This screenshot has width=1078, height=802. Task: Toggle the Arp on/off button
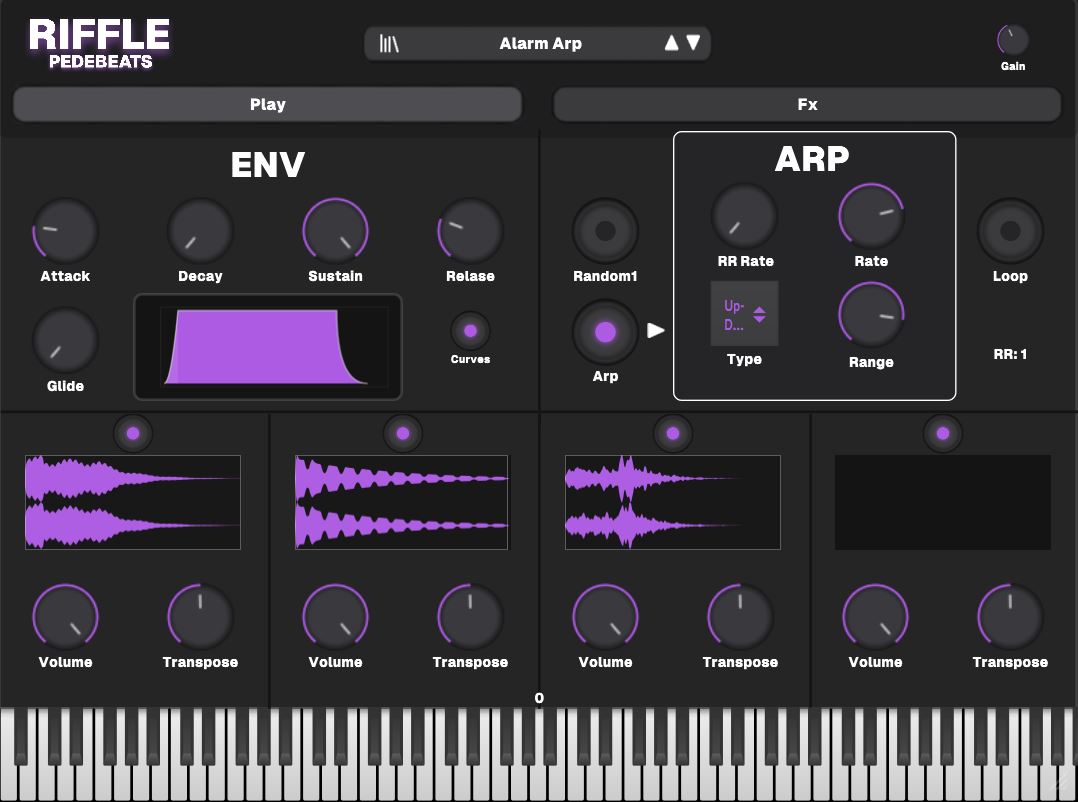605,332
